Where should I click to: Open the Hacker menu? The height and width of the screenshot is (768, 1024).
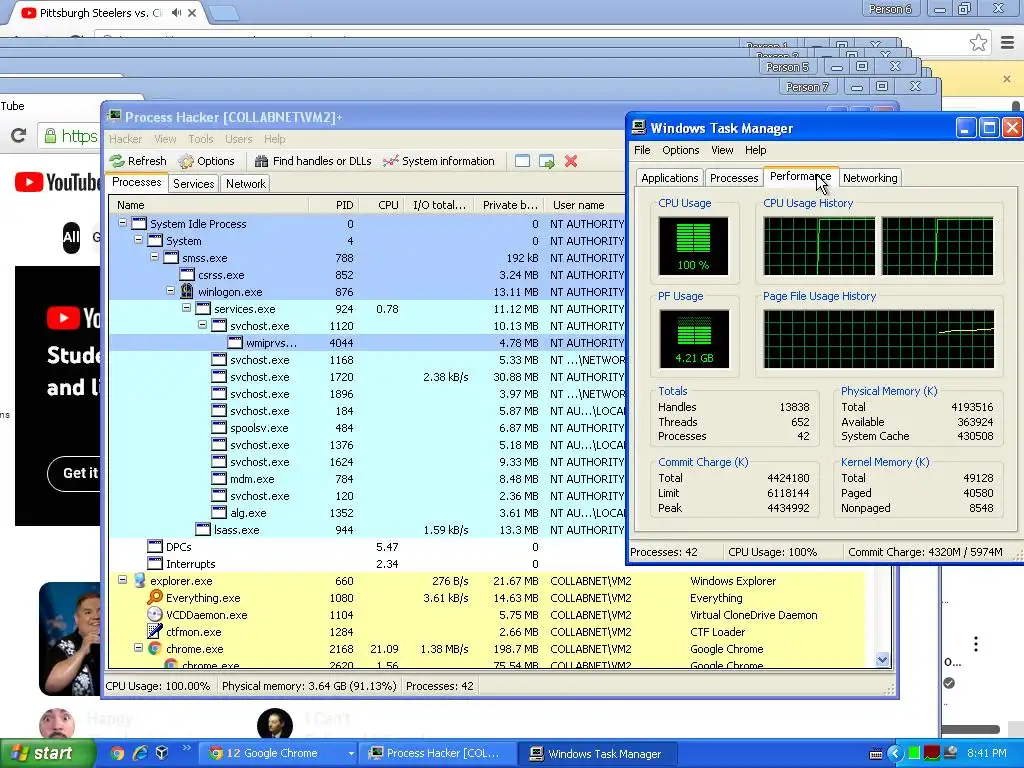tap(125, 139)
